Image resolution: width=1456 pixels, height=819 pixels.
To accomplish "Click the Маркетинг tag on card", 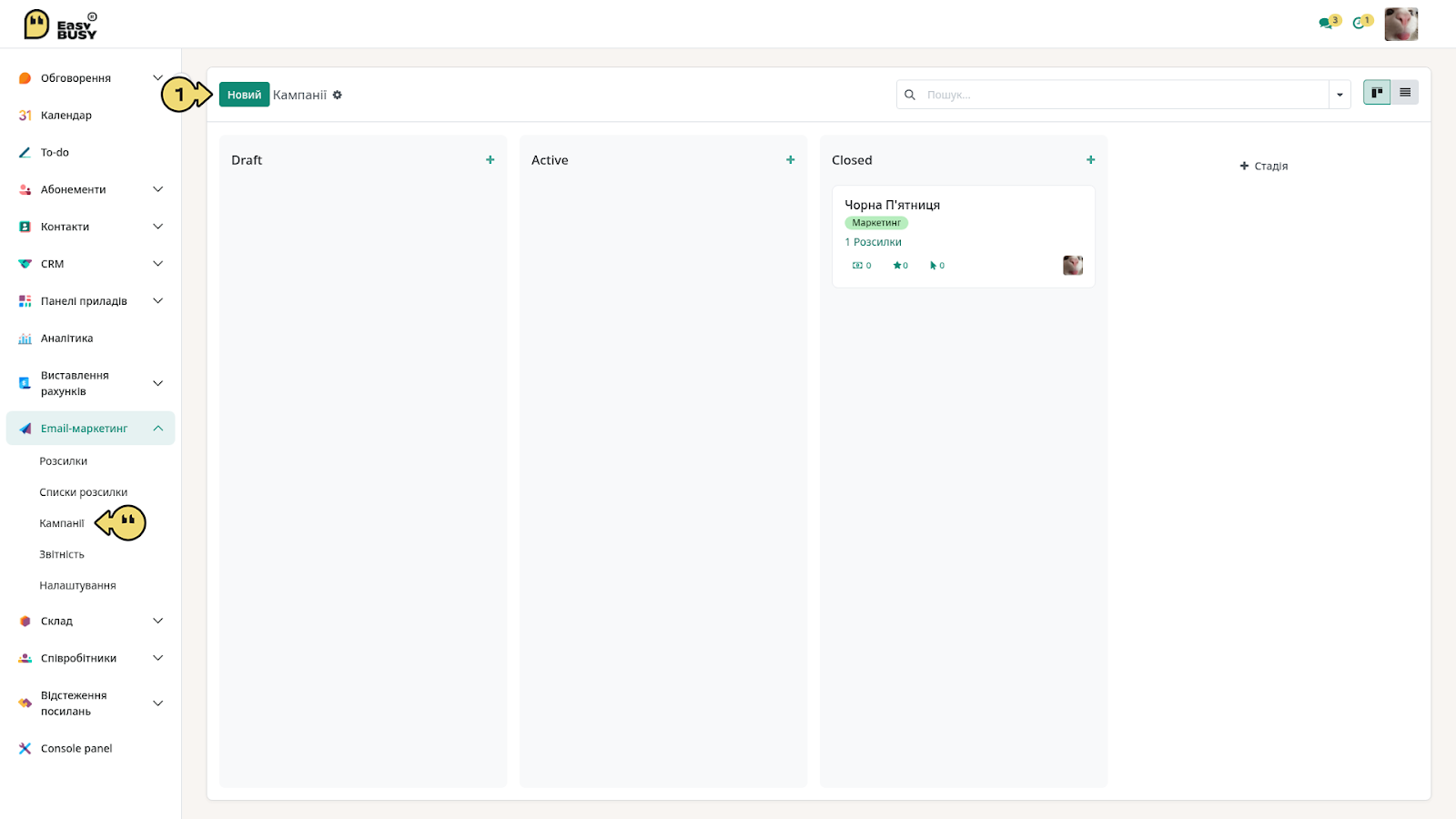I will 876,223.
